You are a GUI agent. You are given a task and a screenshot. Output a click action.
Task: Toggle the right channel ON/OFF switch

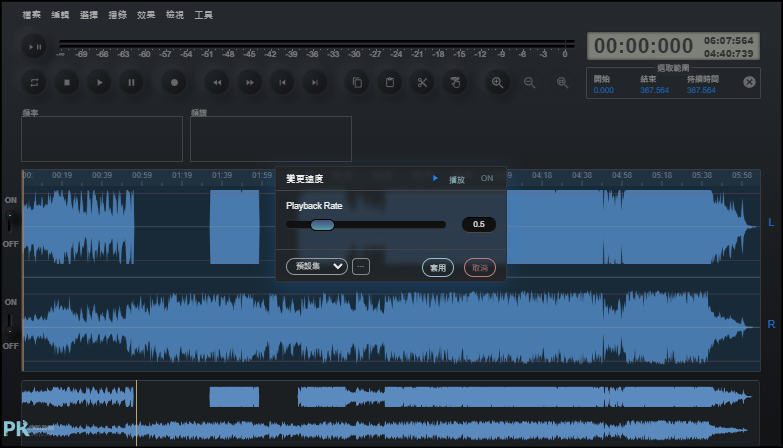[9, 324]
